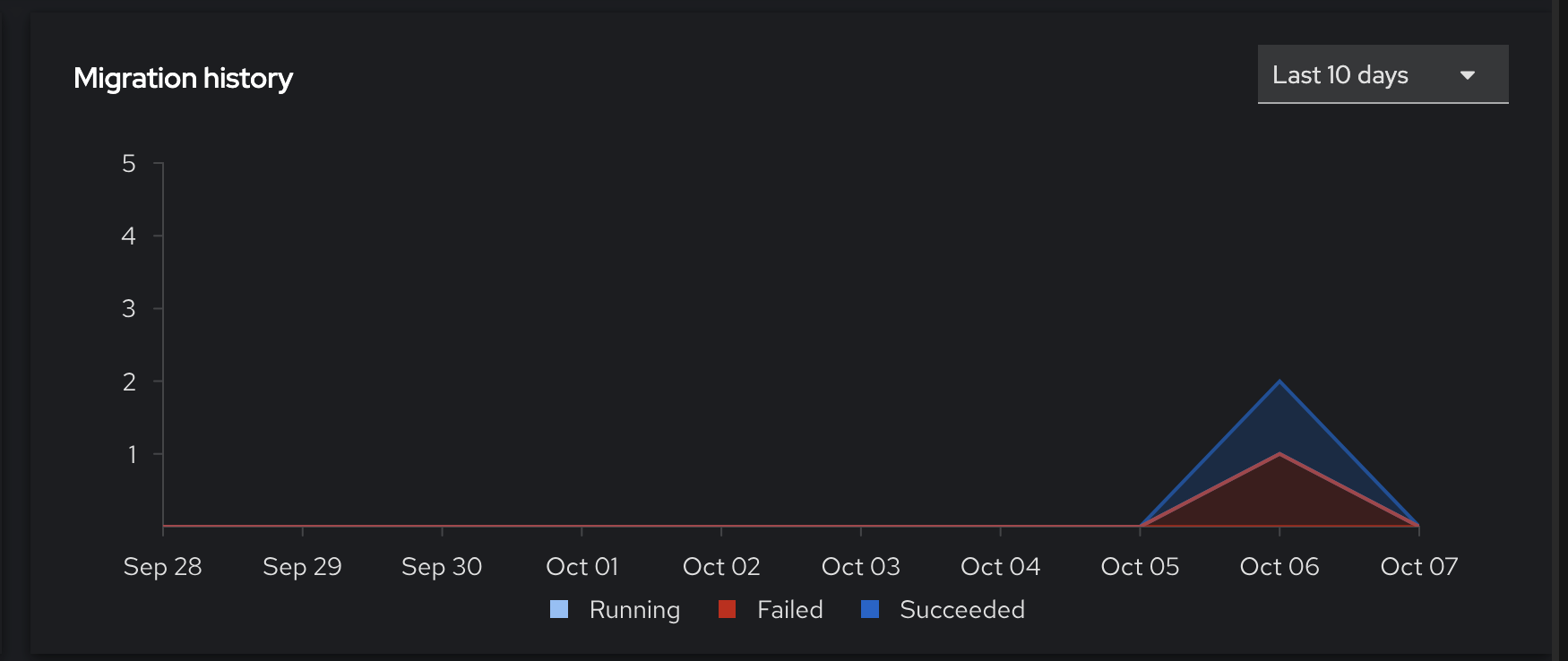Click the y-axis label 5
This screenshot has width=1568, height=661.
[x=129, y=164]
